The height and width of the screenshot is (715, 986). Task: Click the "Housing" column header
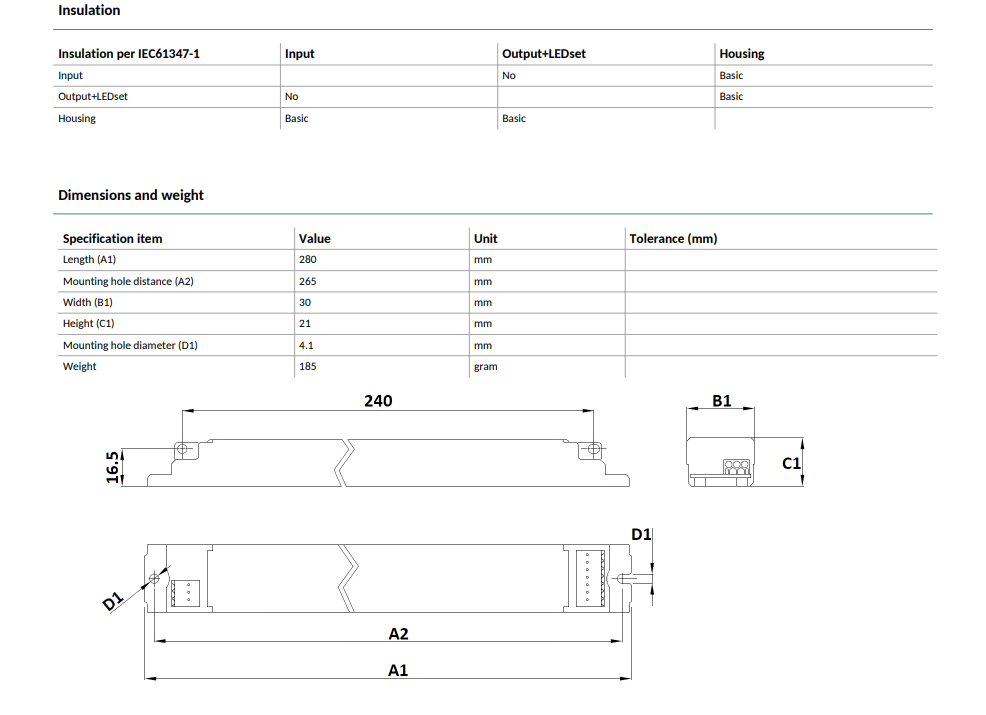(742, 54)
